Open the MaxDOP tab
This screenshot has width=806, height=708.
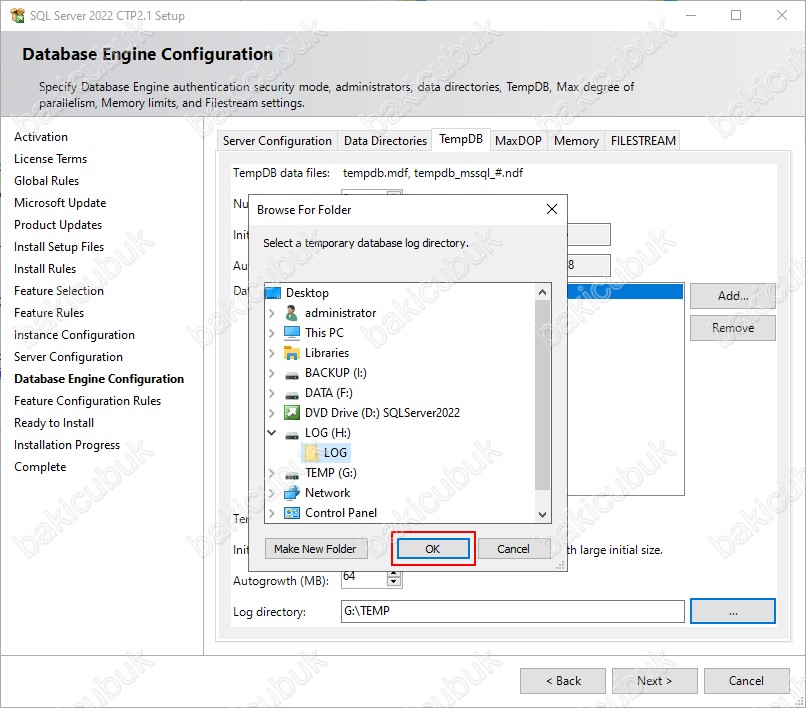[x=518, y=141]
